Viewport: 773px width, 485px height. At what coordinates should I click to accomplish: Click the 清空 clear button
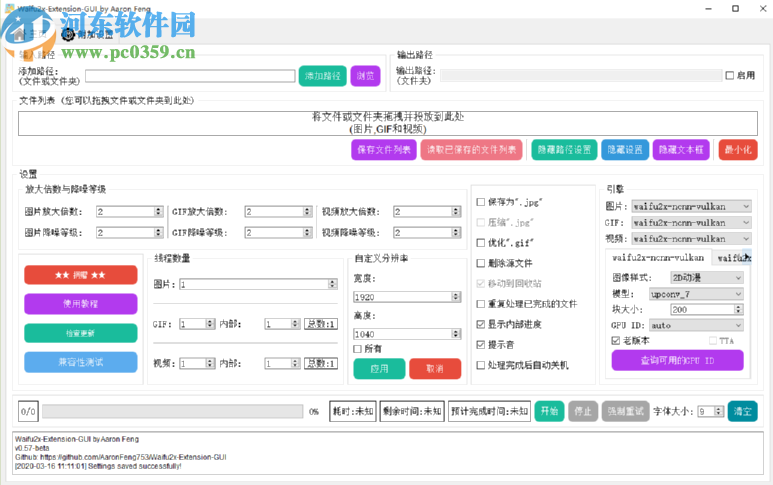click(742, 411)
